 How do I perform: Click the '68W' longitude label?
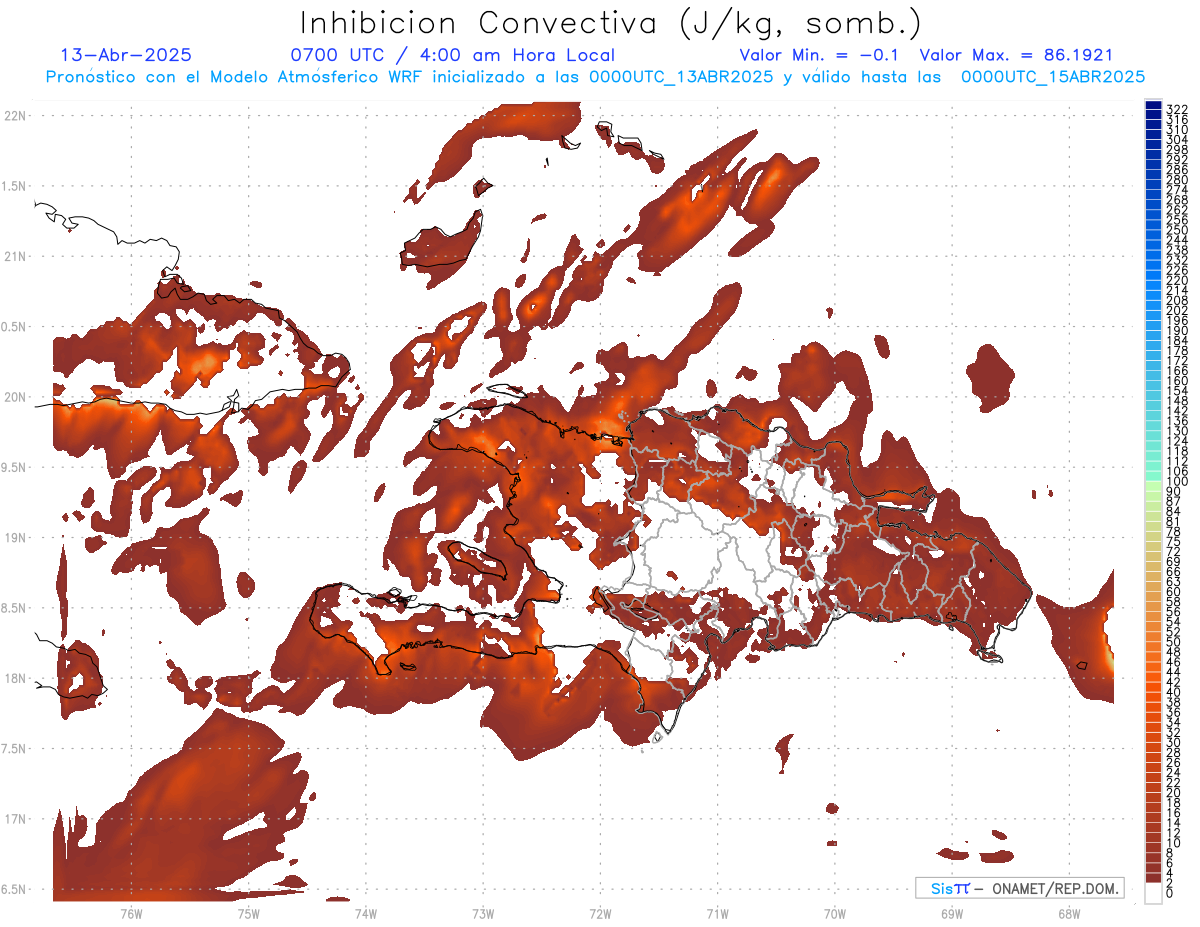pyautogui.click(x=1069, y=914)
